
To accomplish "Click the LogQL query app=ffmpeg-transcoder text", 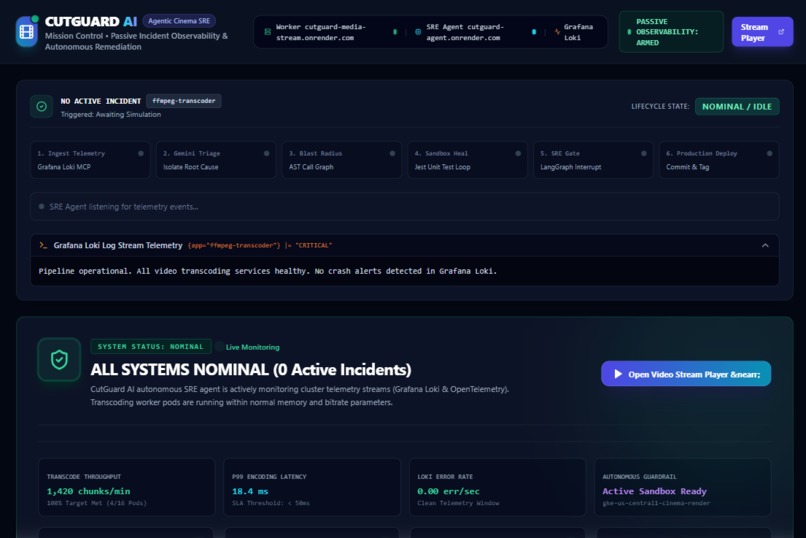I will coord(260,245).
